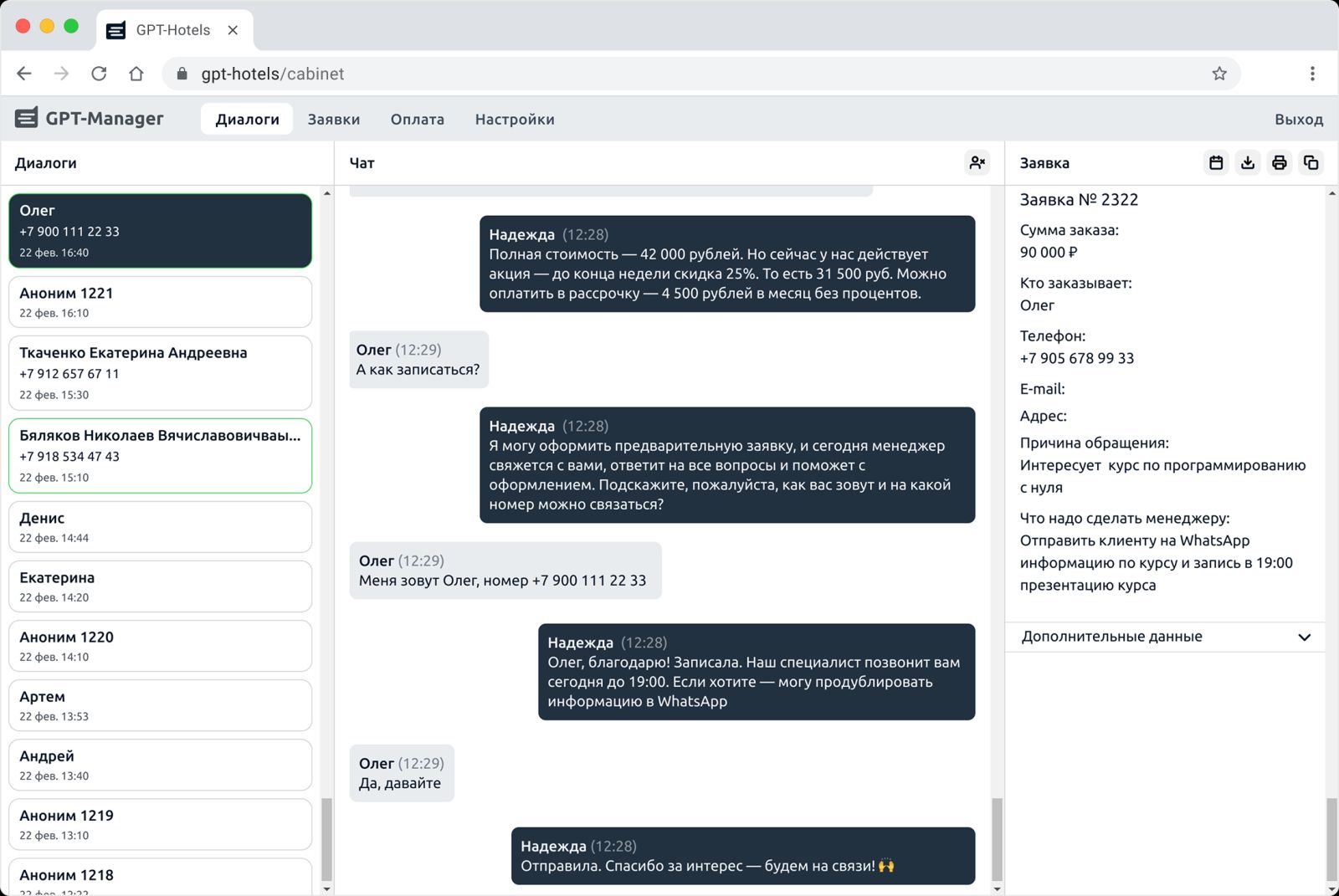This screenshot has height=896, width=1339.
Task: Go to Настройки tab
Action: point(514,120)
